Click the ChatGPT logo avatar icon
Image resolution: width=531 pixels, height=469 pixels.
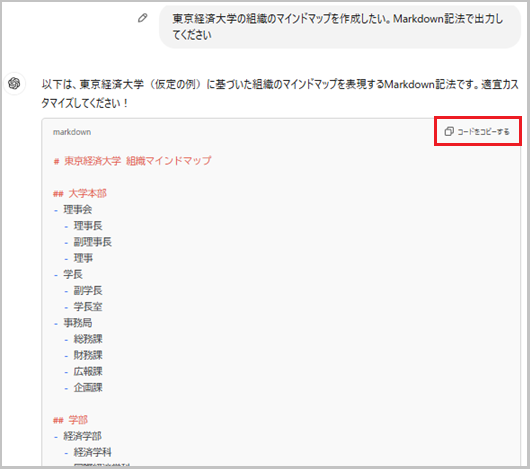point(14,83)
